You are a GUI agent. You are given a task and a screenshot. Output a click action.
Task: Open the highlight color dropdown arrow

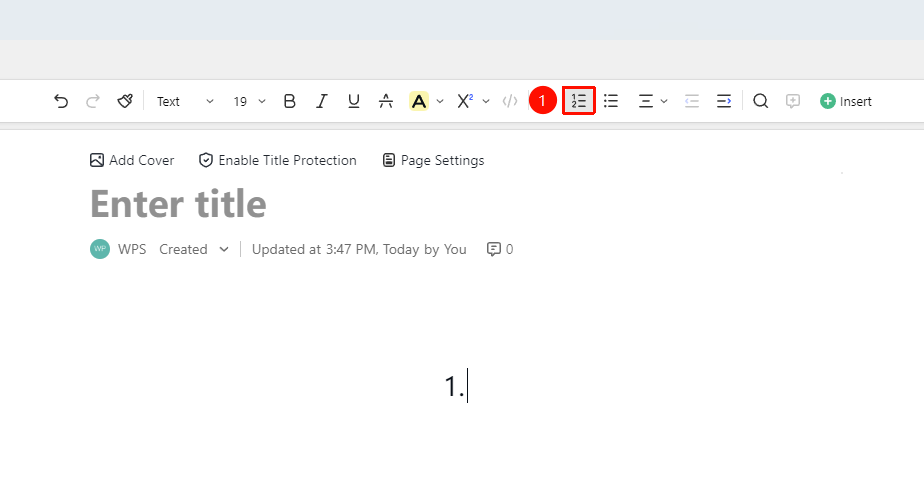pos(440,101)
